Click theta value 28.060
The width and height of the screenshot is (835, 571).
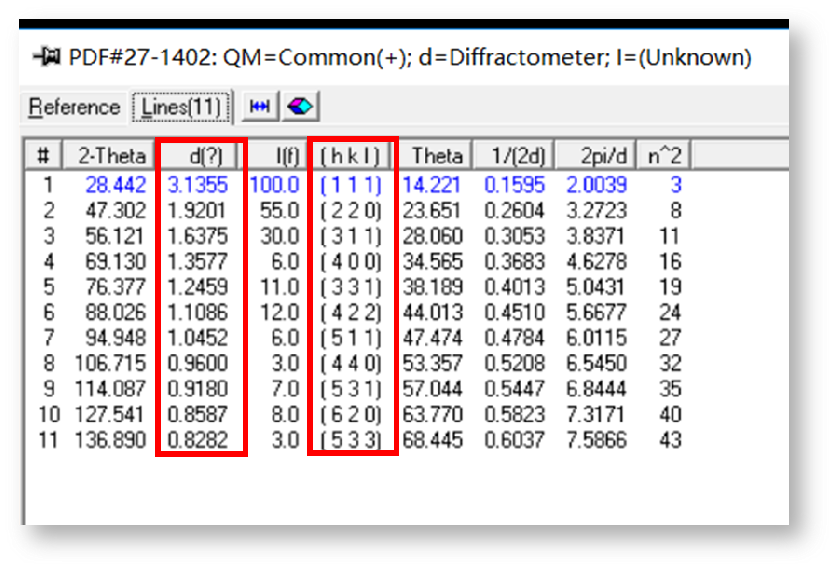point(433,236)
